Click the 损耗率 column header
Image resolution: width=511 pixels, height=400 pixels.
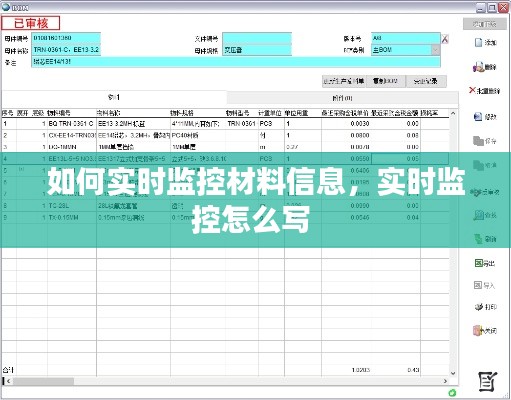(429, 113)
